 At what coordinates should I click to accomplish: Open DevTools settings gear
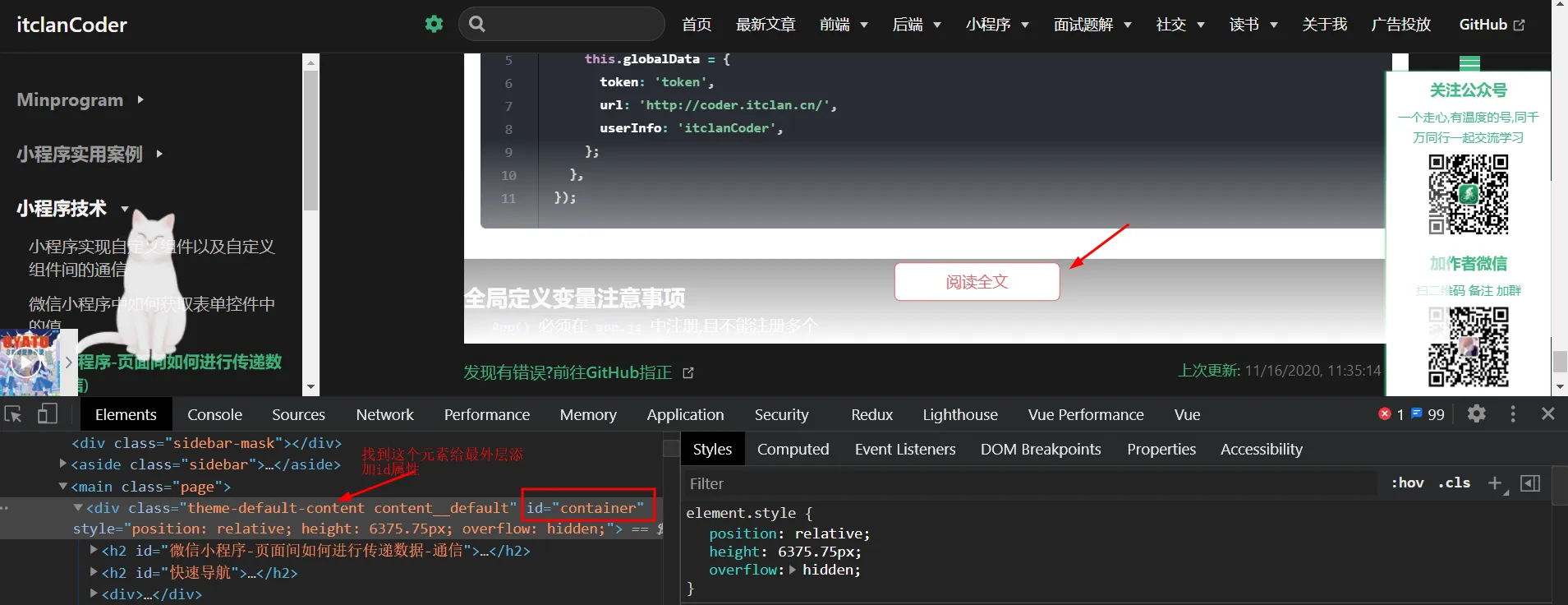[x=1477, y=413]
